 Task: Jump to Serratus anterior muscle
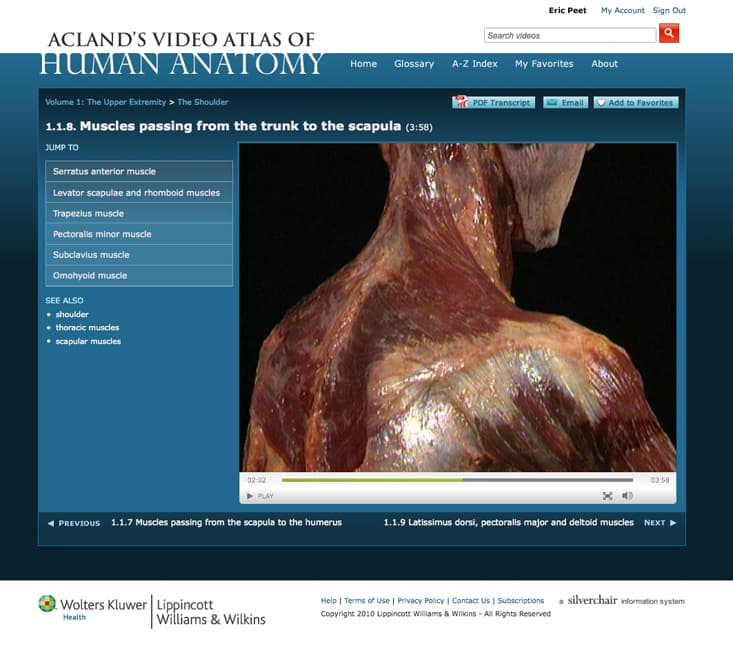[139, 171]
